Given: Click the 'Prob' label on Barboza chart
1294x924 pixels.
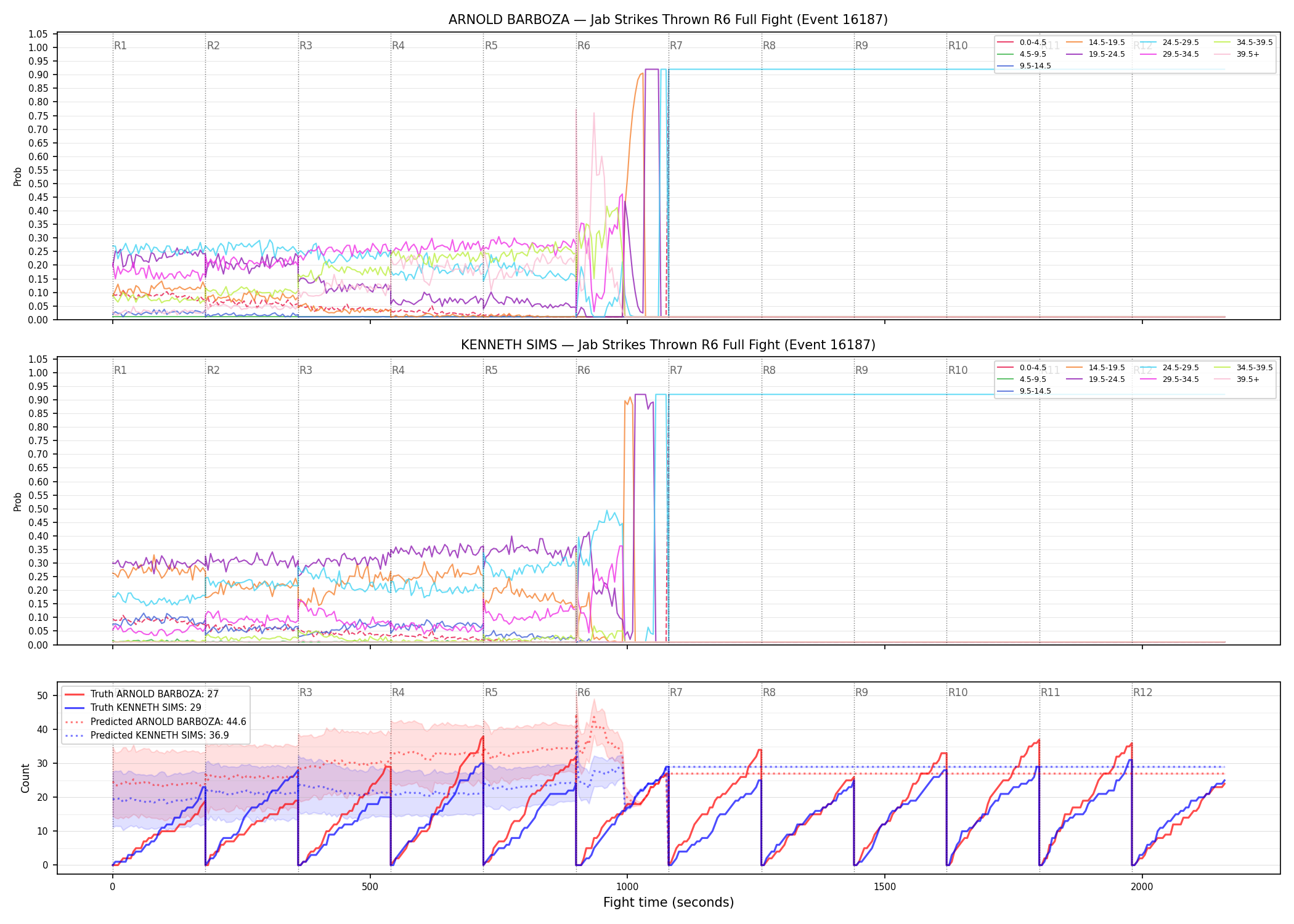Looking at the screenshot, I should click(x=18, y=177).
